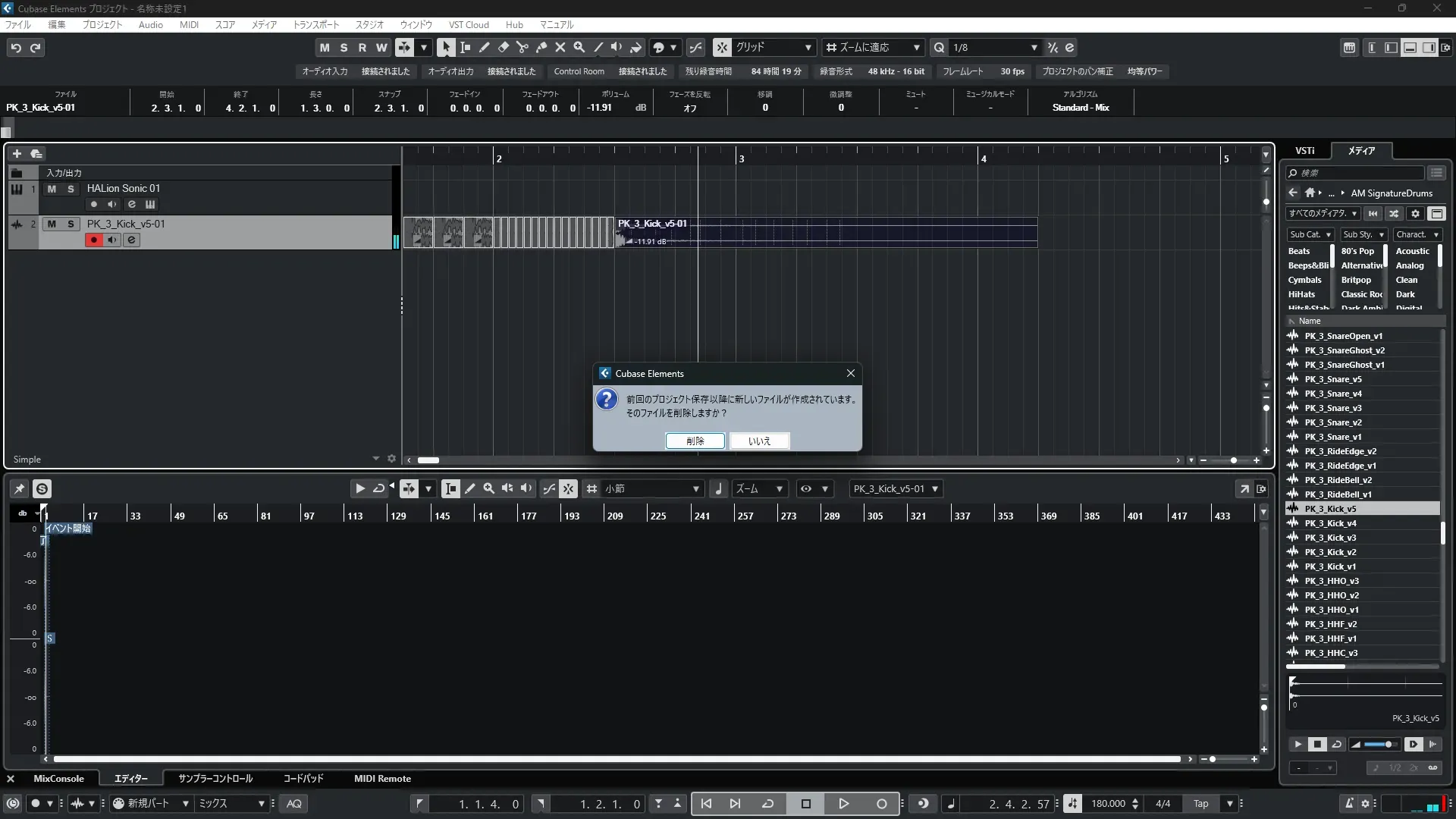
Task: Switch to the MixConsole tab
Action: [58, 778]
